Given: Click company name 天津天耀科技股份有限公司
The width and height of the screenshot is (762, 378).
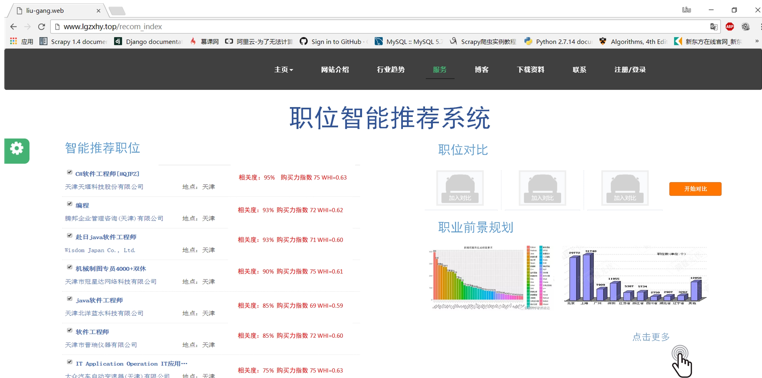Looking at the screenshot, I should point(104,187).
